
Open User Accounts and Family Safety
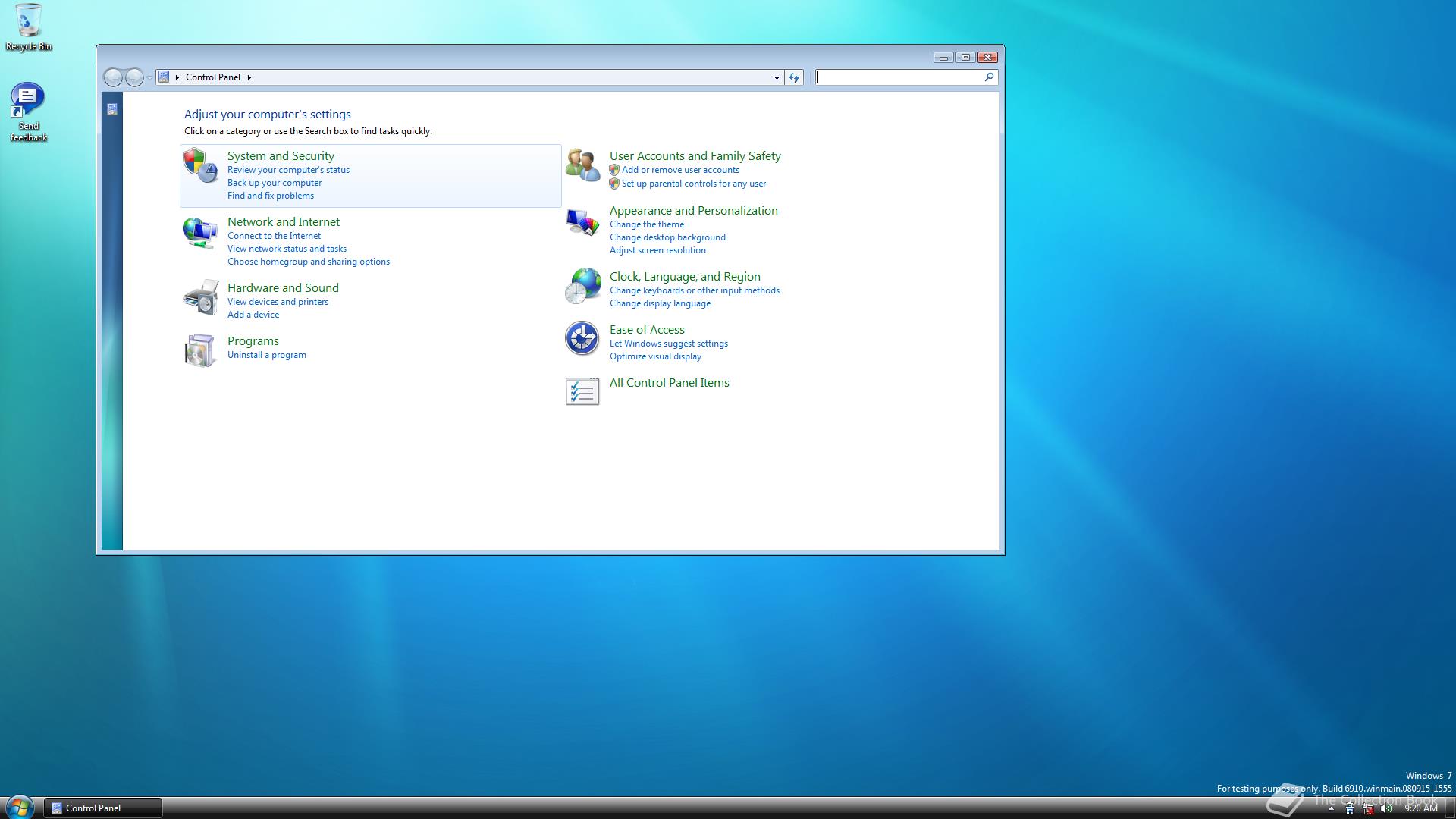tap(695, 155)
